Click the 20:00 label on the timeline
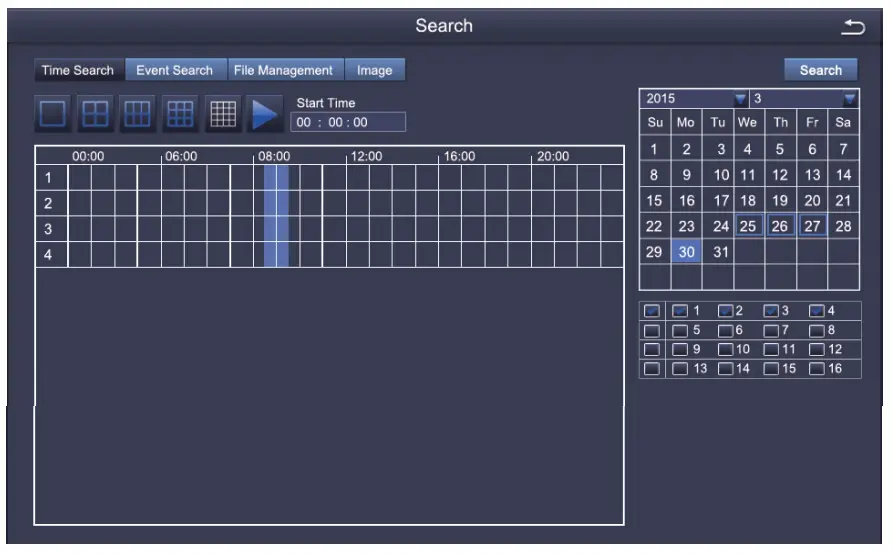The height and width of the screenshot is (554, 892). coord(553,156)
